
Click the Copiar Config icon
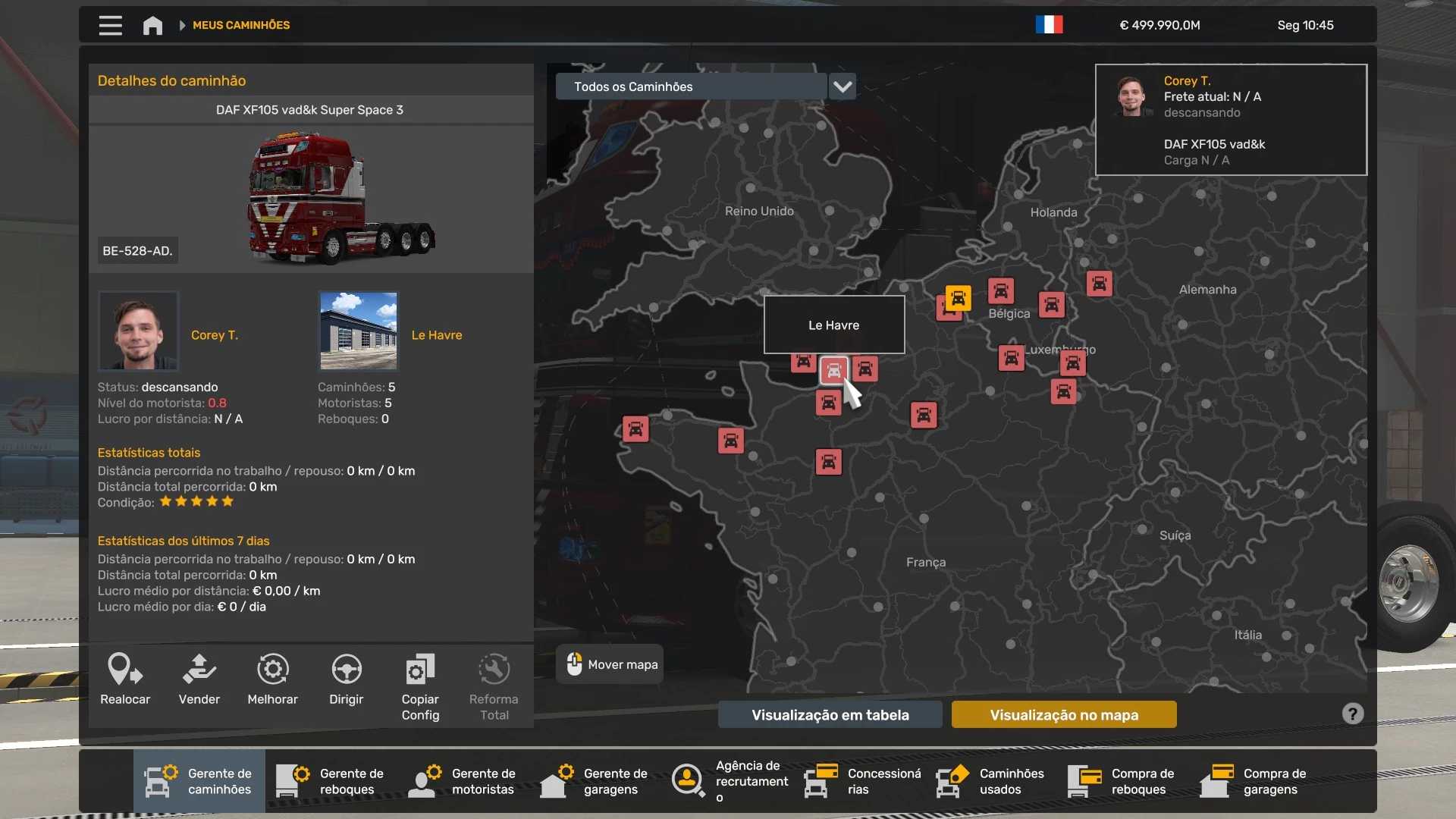420,670
